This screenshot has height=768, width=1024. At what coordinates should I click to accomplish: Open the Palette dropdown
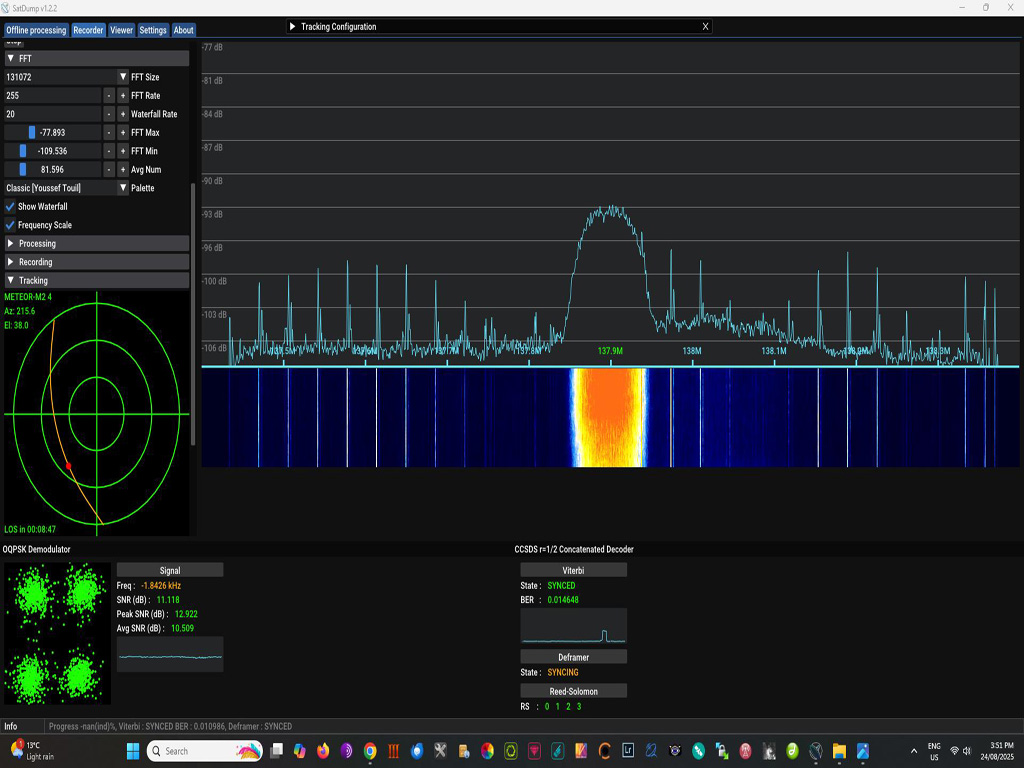123,188
